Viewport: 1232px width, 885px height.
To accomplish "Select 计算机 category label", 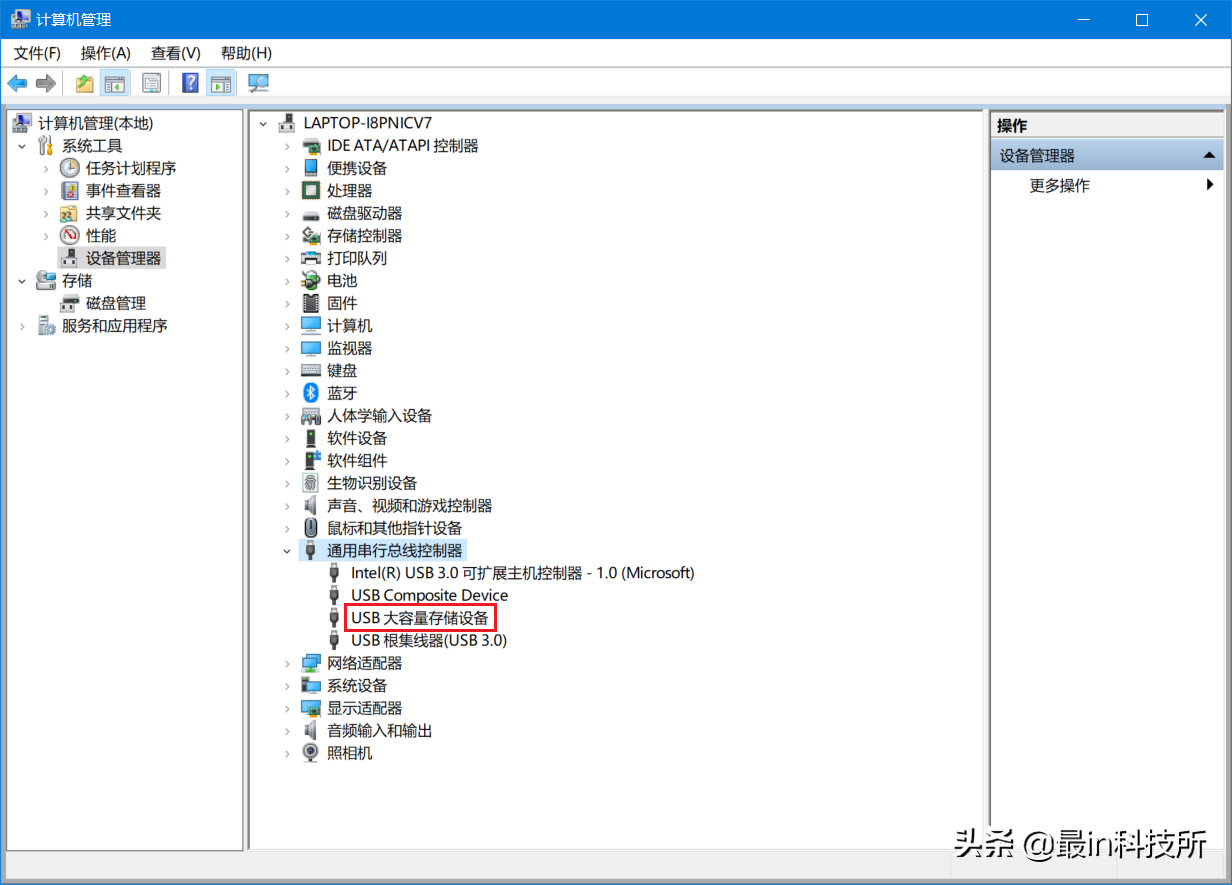I will click(x=350, y=326).
